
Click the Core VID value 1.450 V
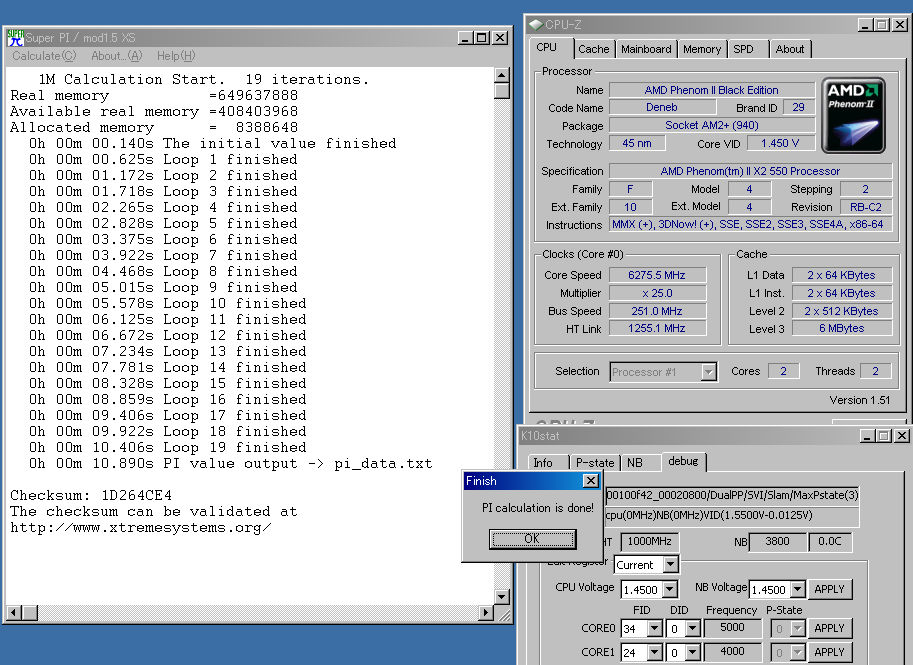coord(780,143)
